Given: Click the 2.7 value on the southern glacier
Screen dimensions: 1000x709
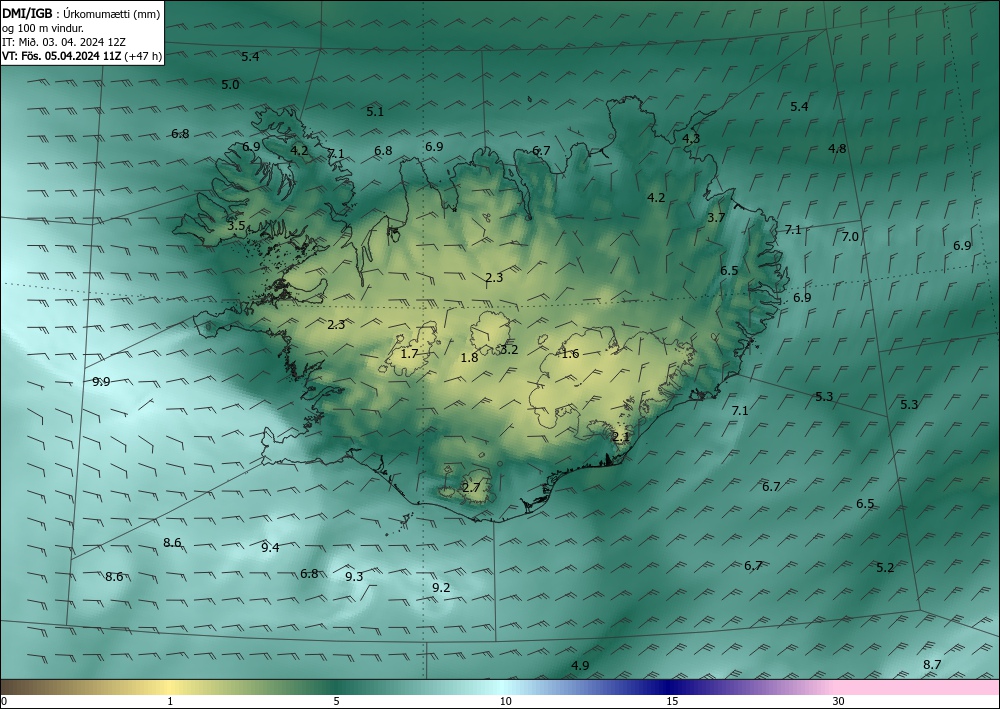Looking at the screenshot, I should point(471,488).
